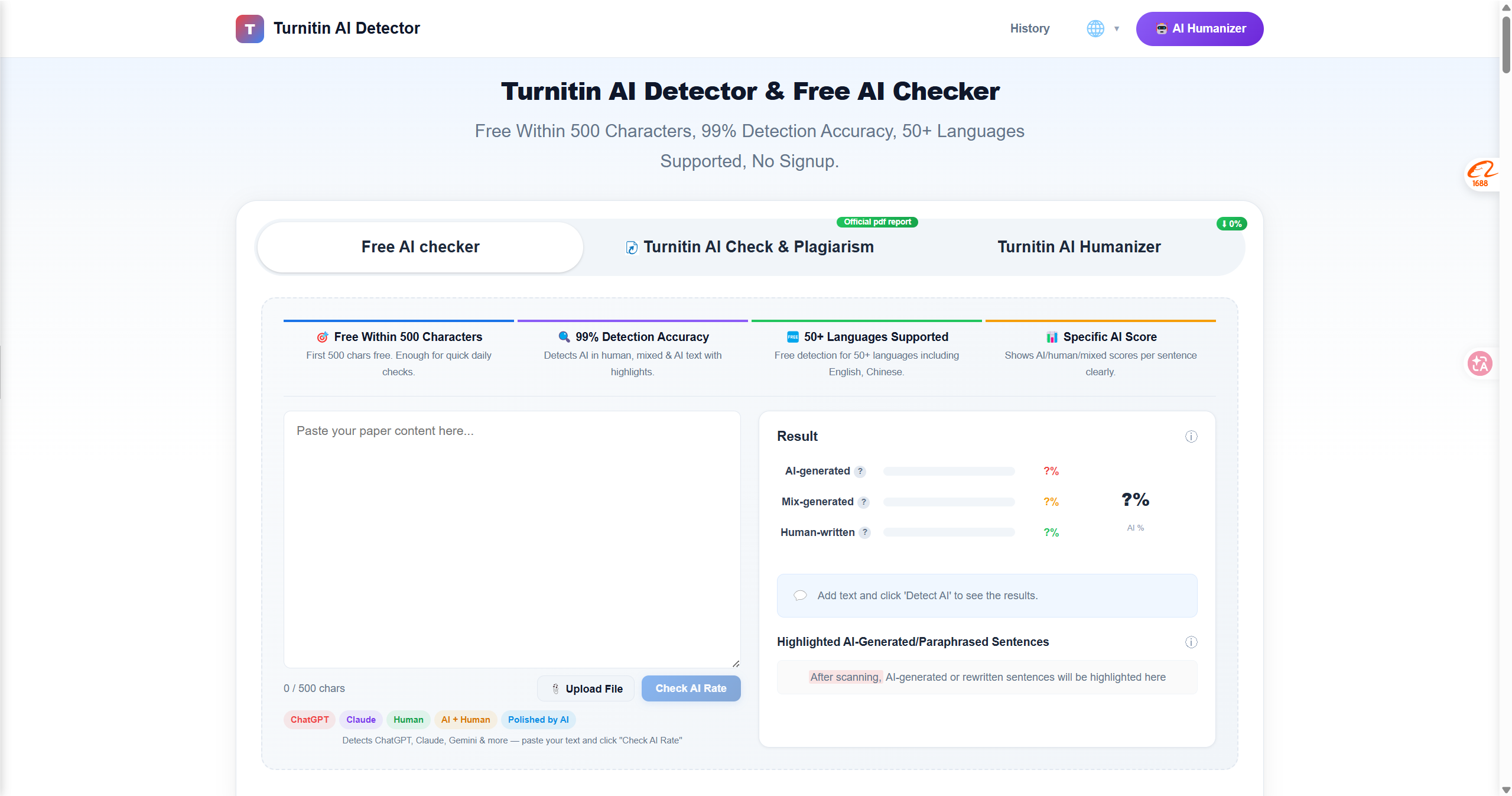Click into the paste paper content textbox

(x=512, y=539)
